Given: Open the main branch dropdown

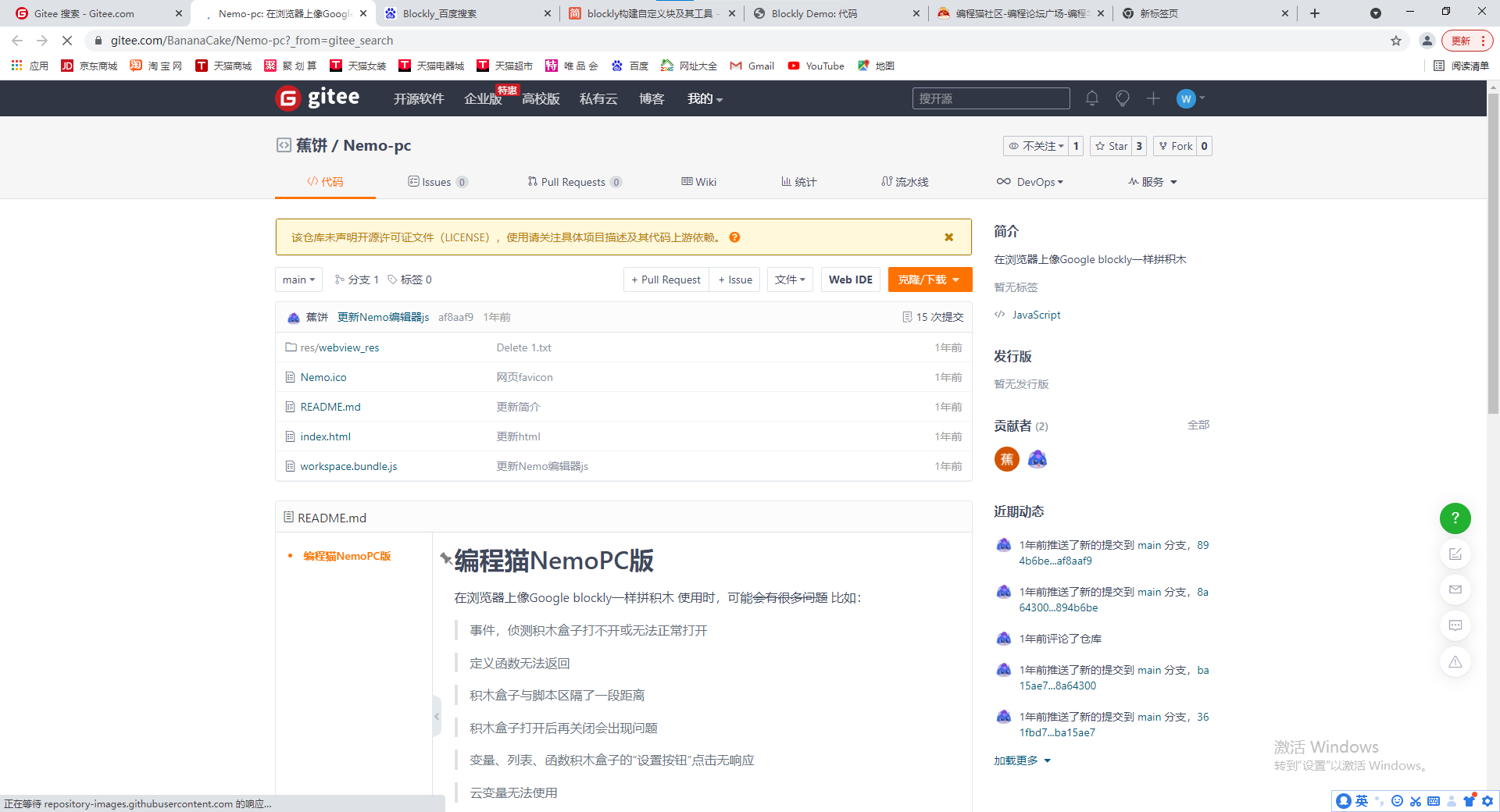Looking at the screenshot, I should tap(298, 280).
